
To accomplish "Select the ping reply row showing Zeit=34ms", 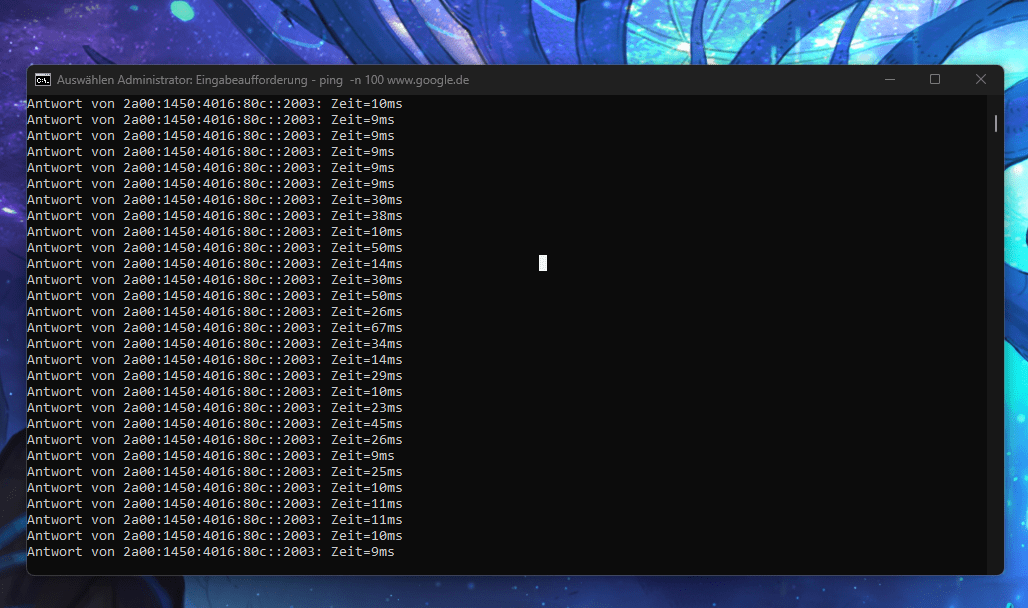I will (214, 344).
